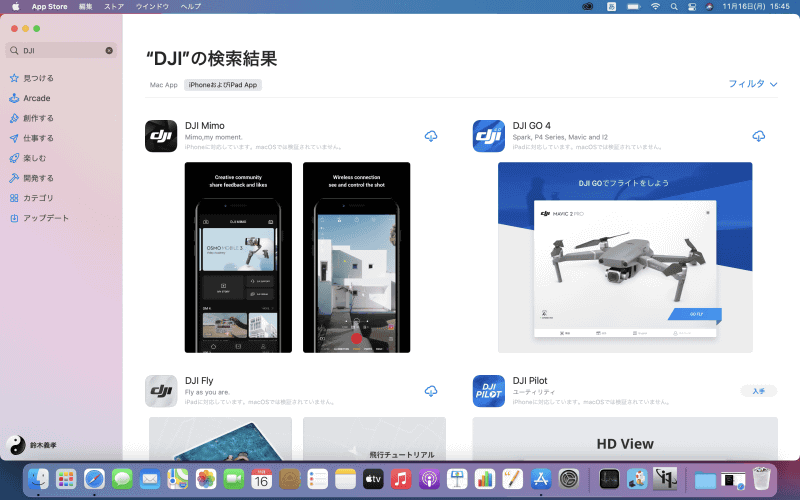Open the 編集 menu

[x=86, y=7]
